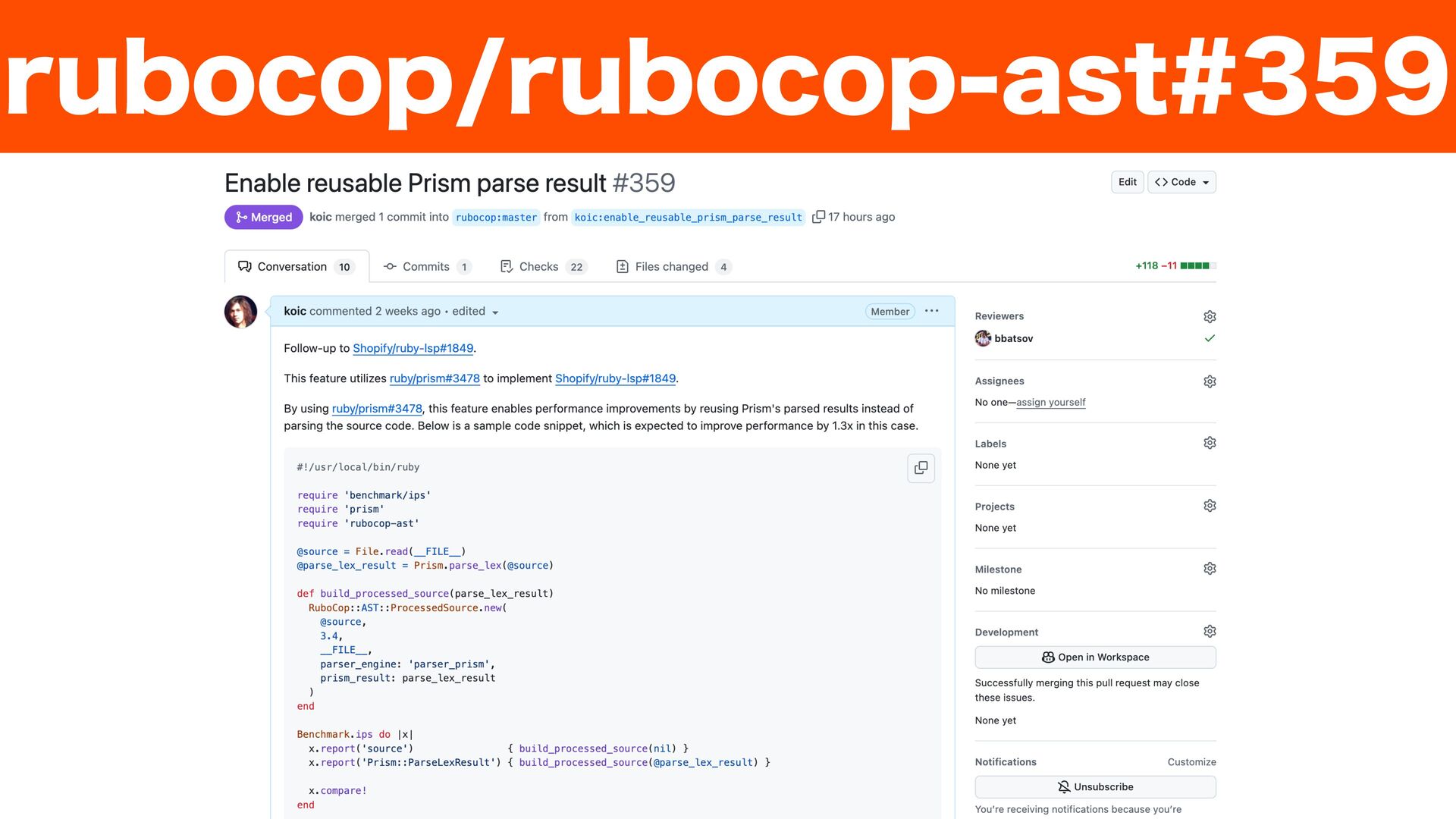Viewport: 1456px width, 819px height.
Task: Expand the Code dropdown button
Action: [1181, 182]
